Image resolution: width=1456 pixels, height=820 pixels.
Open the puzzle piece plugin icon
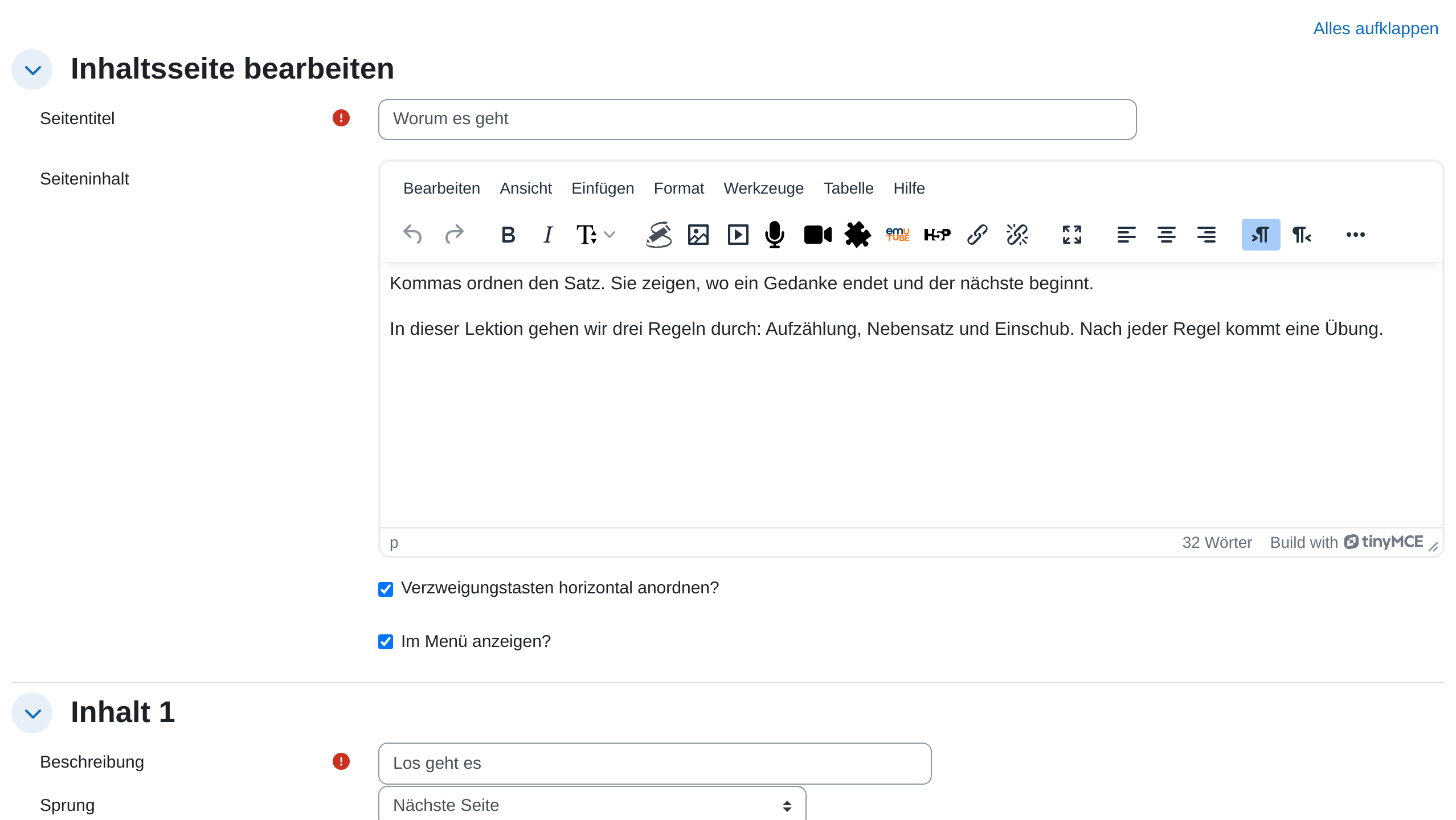coord(858,235)
